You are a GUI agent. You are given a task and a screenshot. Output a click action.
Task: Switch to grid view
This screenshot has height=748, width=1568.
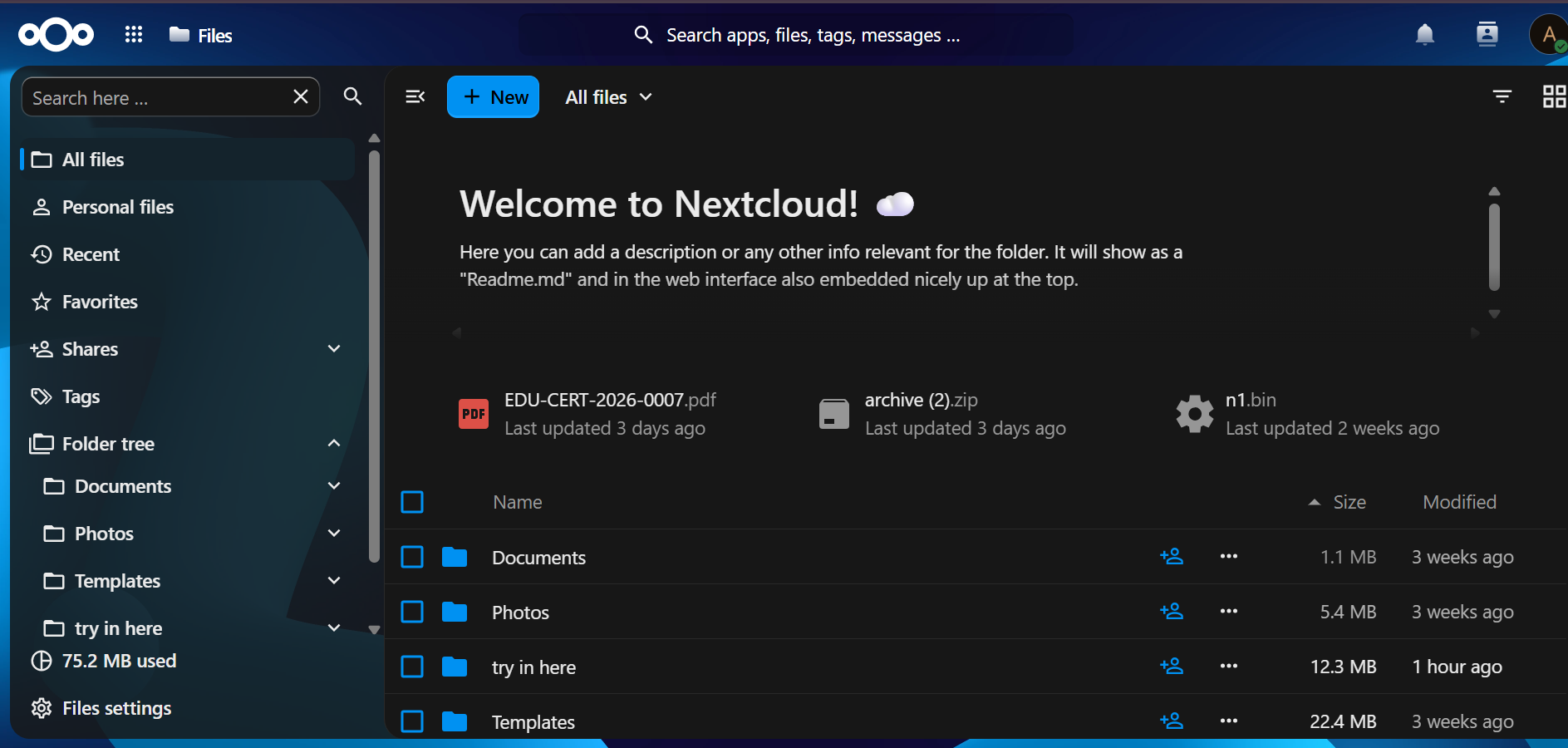pyautogui.click(x=1554, y=96)
